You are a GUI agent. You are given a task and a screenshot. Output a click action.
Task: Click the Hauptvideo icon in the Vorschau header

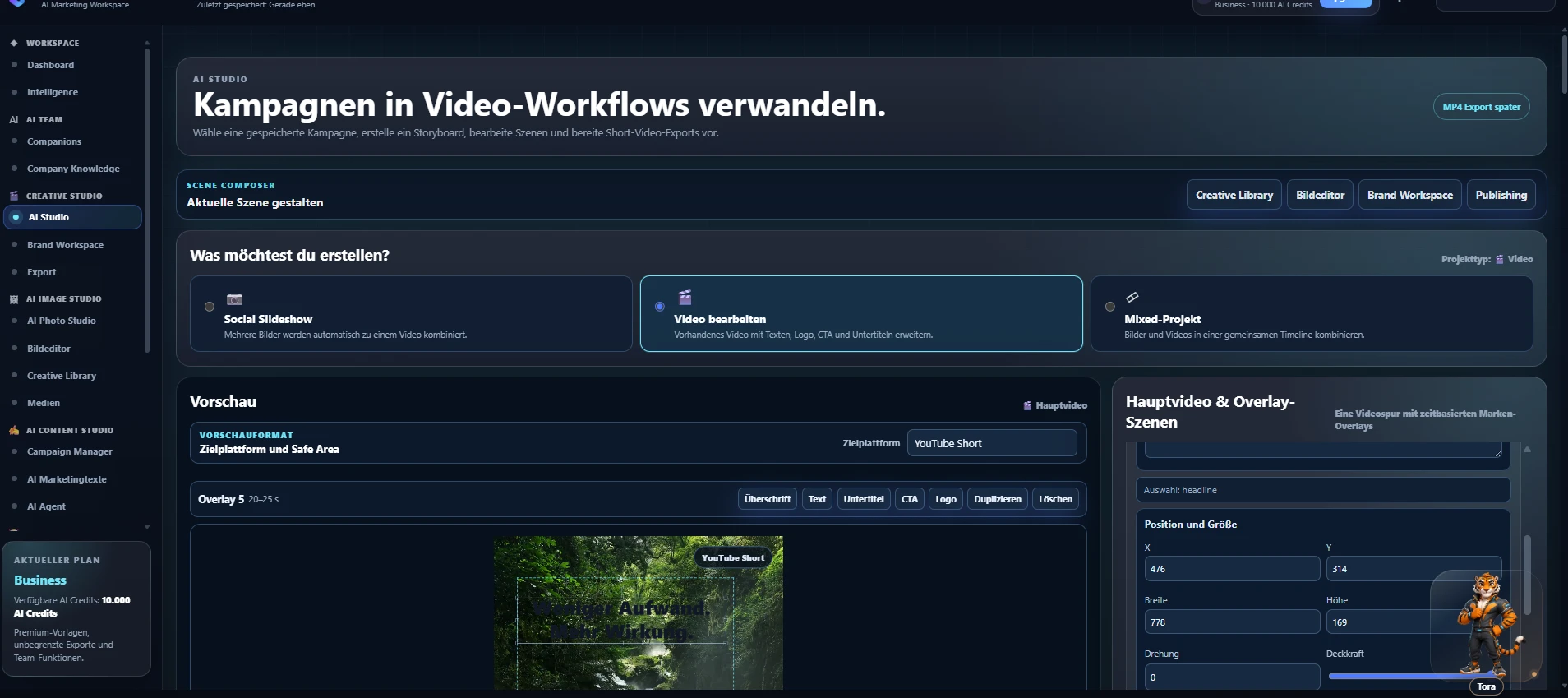(x=1027, y=405)
